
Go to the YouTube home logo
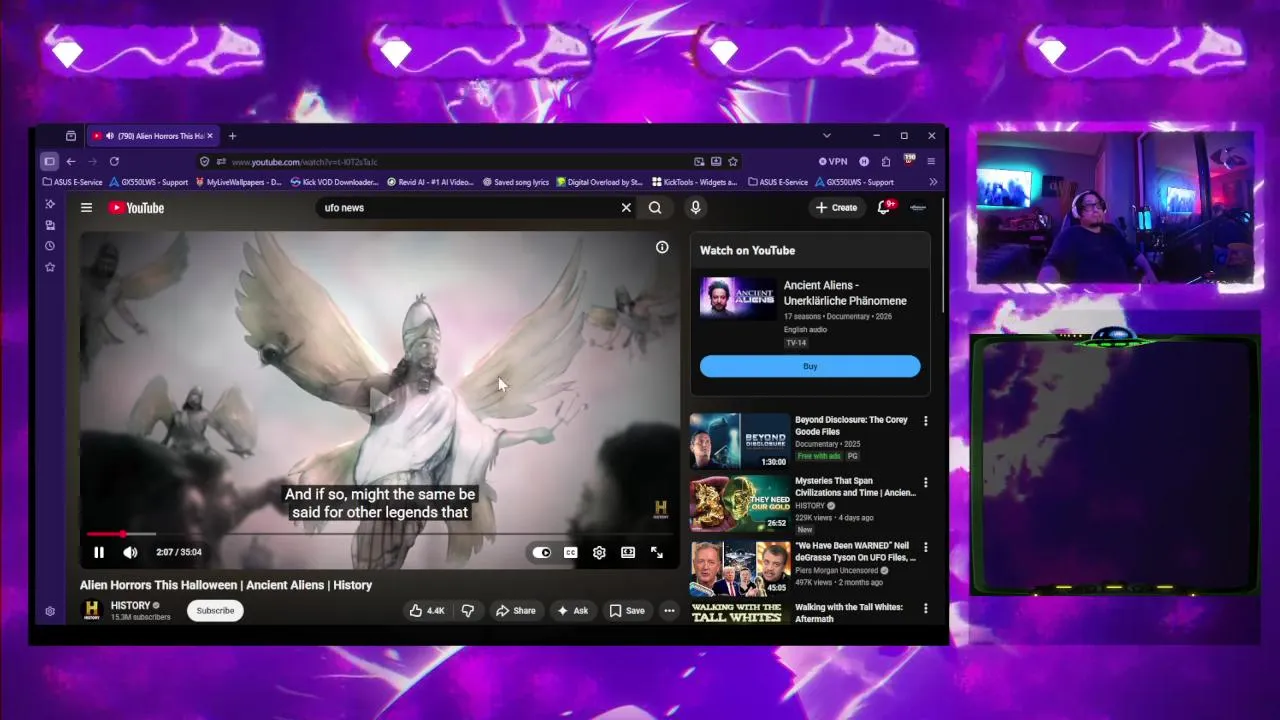coord(136,208)
